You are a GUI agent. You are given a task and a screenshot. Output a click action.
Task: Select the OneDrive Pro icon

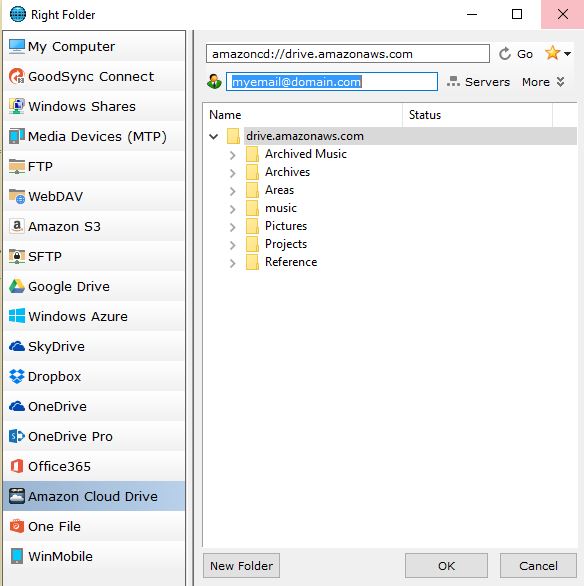pyautogui.click(x=17, y=436)
